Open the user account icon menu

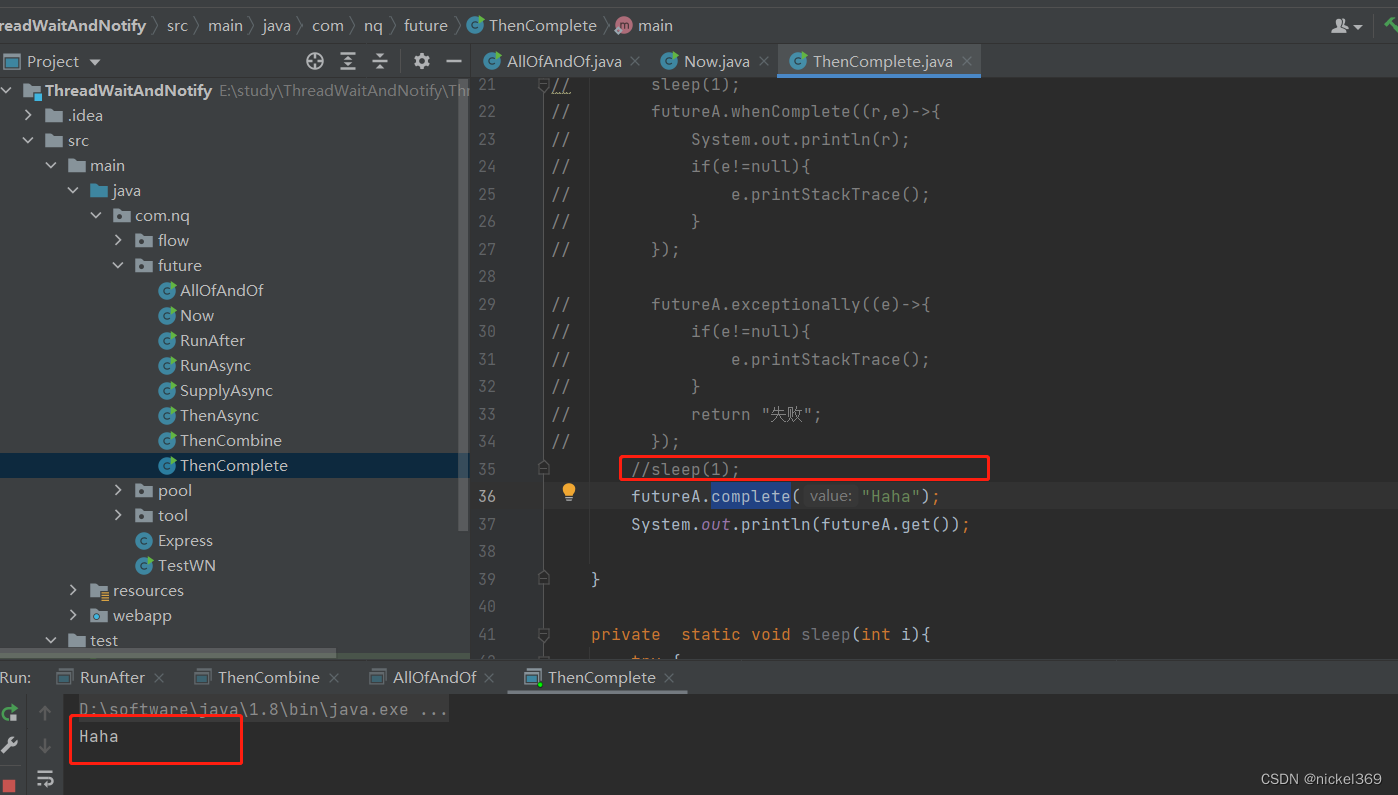point(1347,25)
